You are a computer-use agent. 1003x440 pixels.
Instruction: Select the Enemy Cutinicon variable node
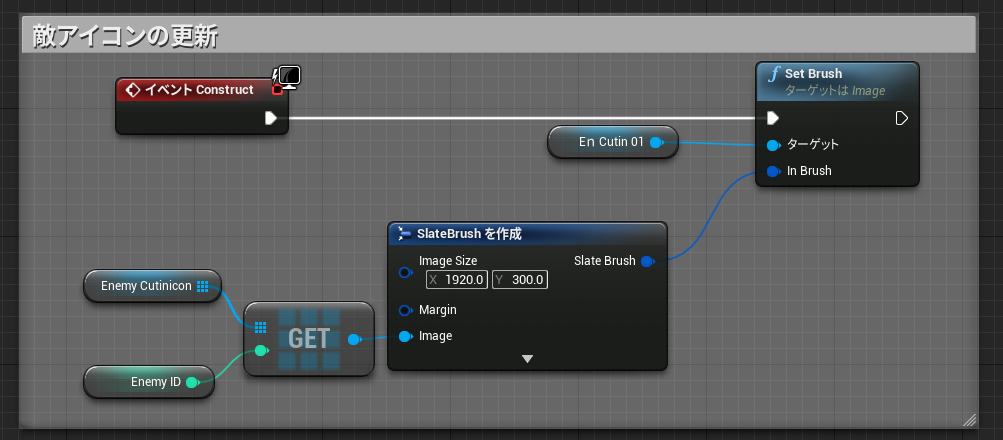click(152, 286)
